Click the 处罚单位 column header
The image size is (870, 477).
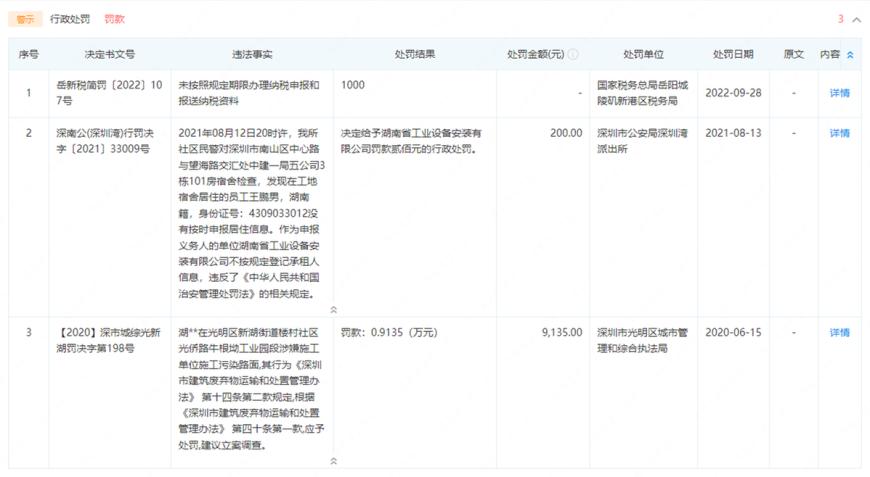pyautogui.click(x=643, y=54)
